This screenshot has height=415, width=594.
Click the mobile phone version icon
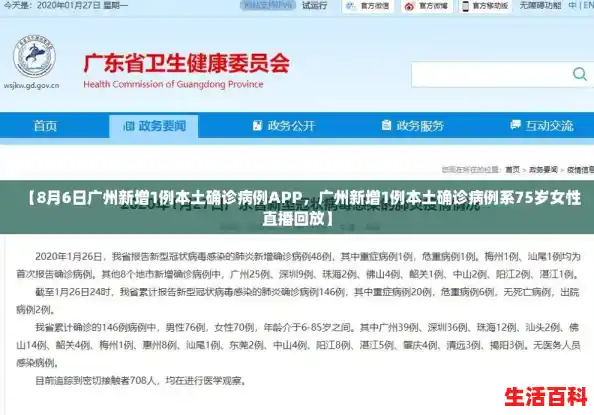(x=466, y=6)
